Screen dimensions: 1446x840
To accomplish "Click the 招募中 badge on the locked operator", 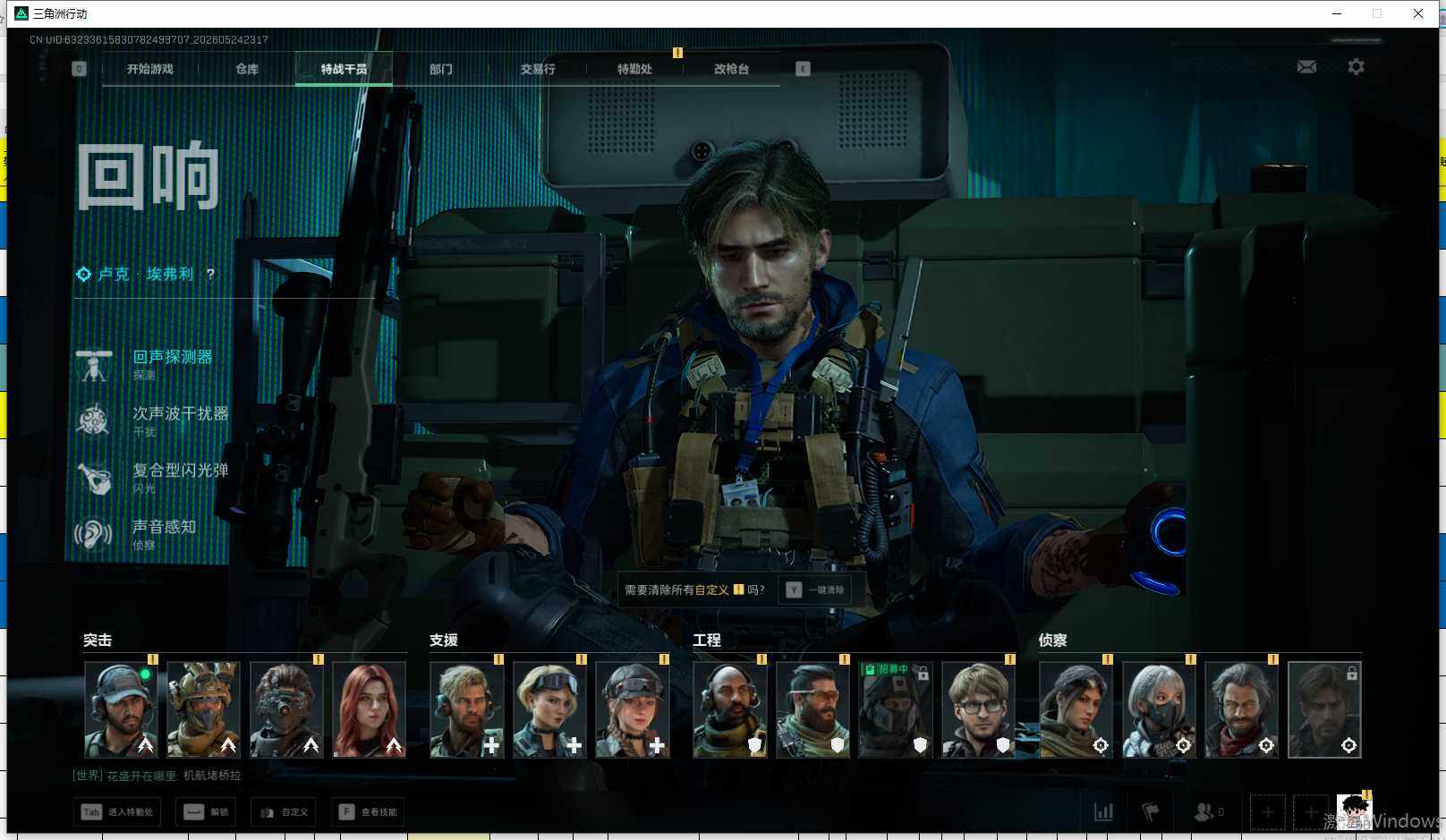I will click(x=886, y=669).
